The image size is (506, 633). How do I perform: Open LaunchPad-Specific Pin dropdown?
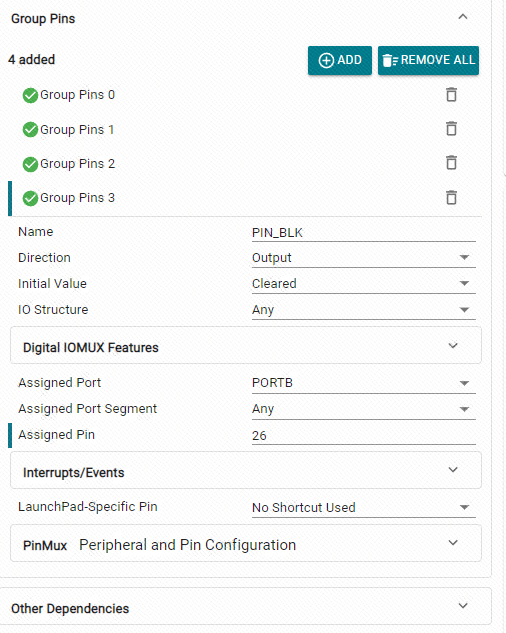pos(363,507)
